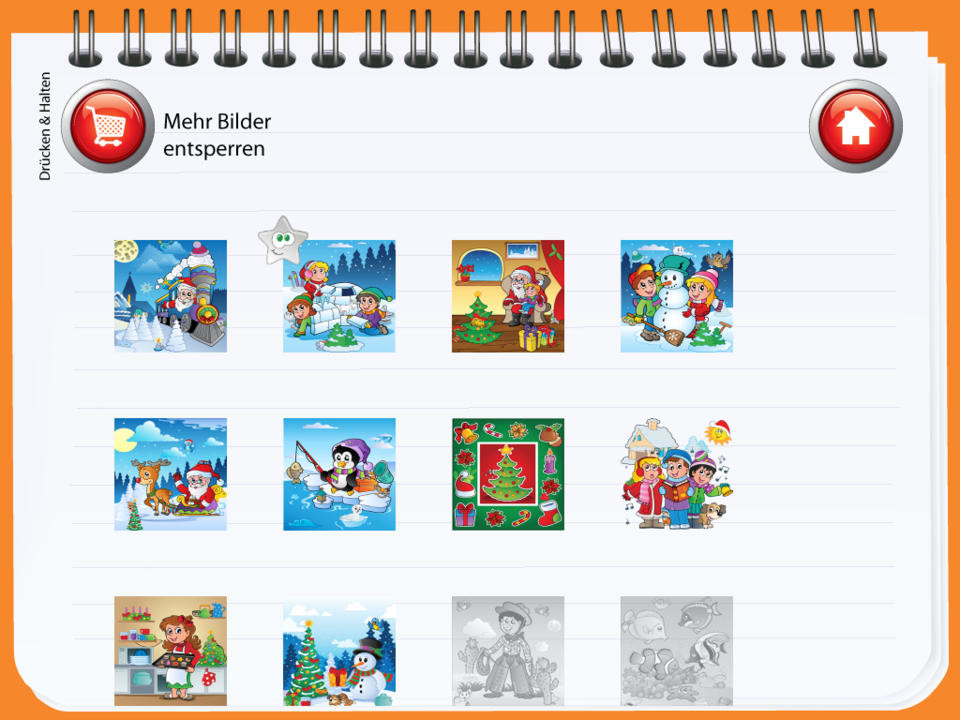
Task: Open the red shopping cart button
Action: coord(108,126)
